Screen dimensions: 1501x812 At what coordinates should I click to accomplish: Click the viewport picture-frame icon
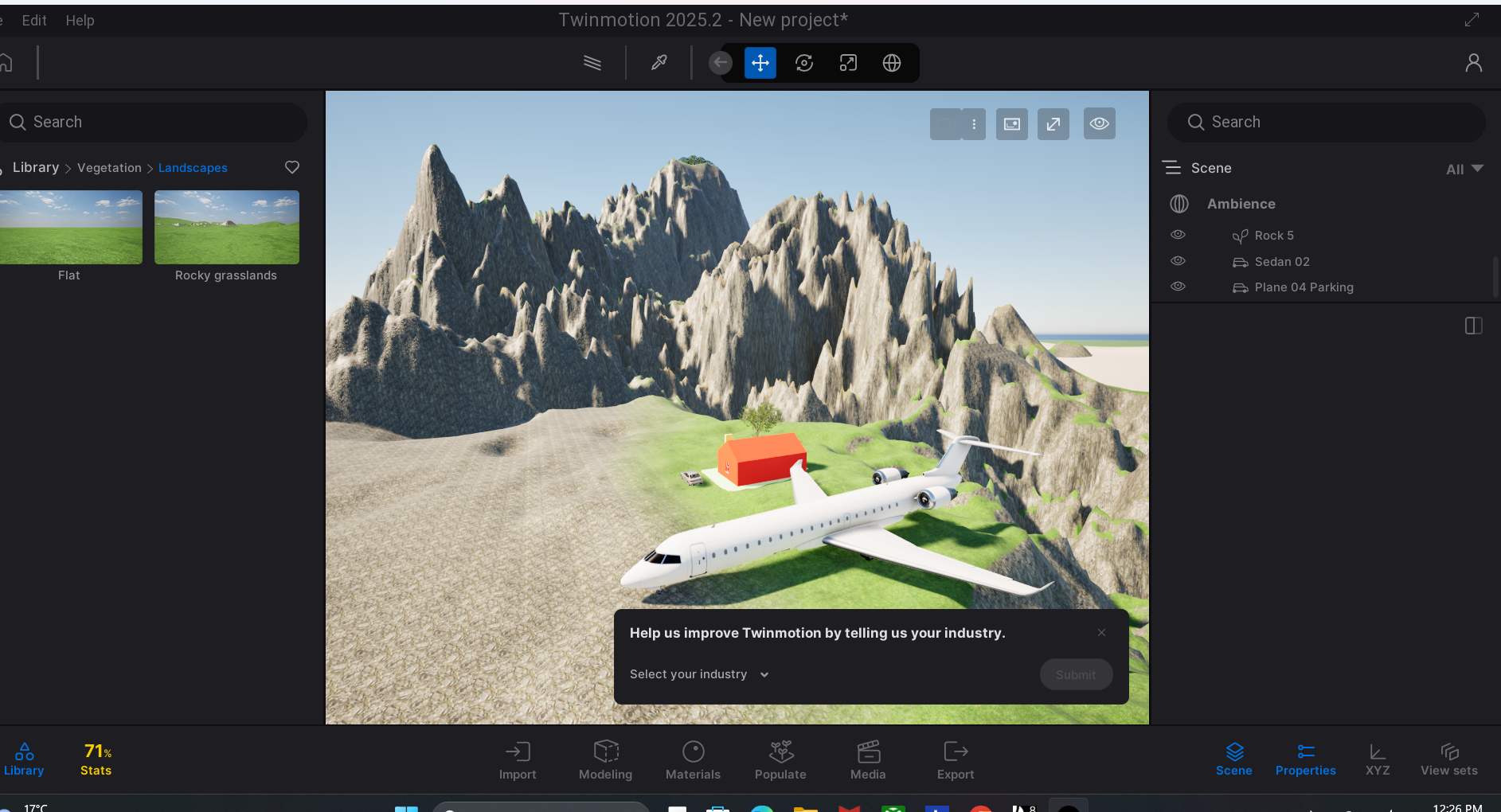pos(1012,123)
